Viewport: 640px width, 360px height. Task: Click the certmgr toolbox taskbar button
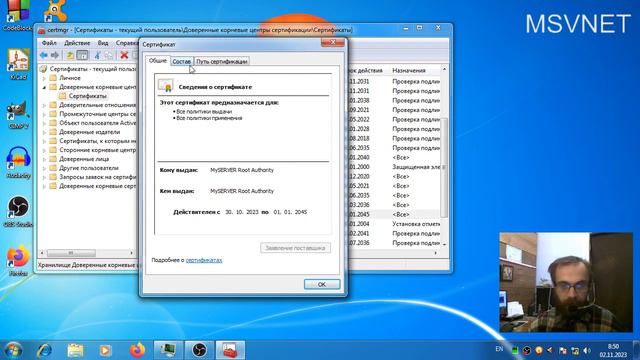[230, 350]
